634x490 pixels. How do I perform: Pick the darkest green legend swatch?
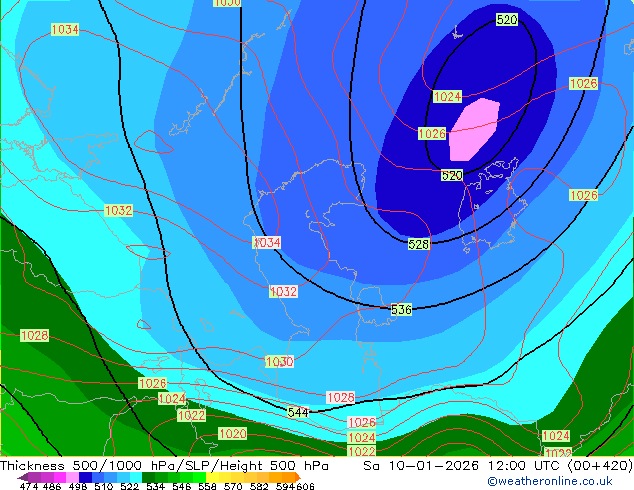coord(148,477)
